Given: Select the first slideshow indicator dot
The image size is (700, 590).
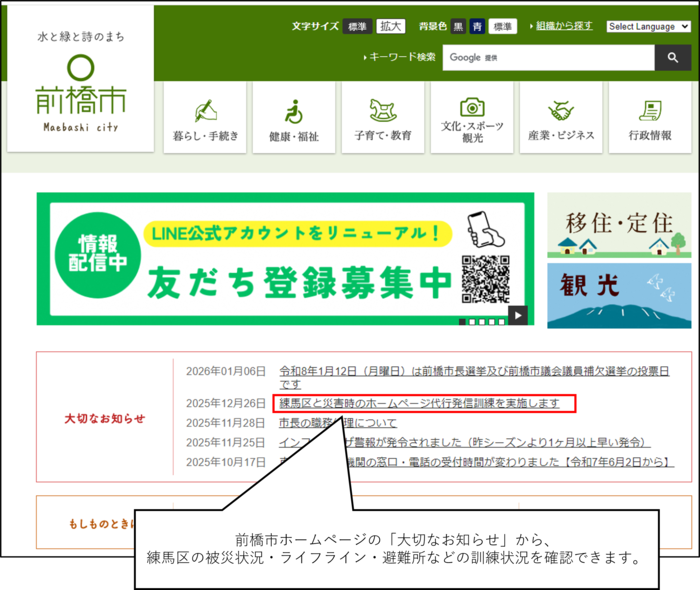Looking at the screenshot, I should tap(462, 322).
